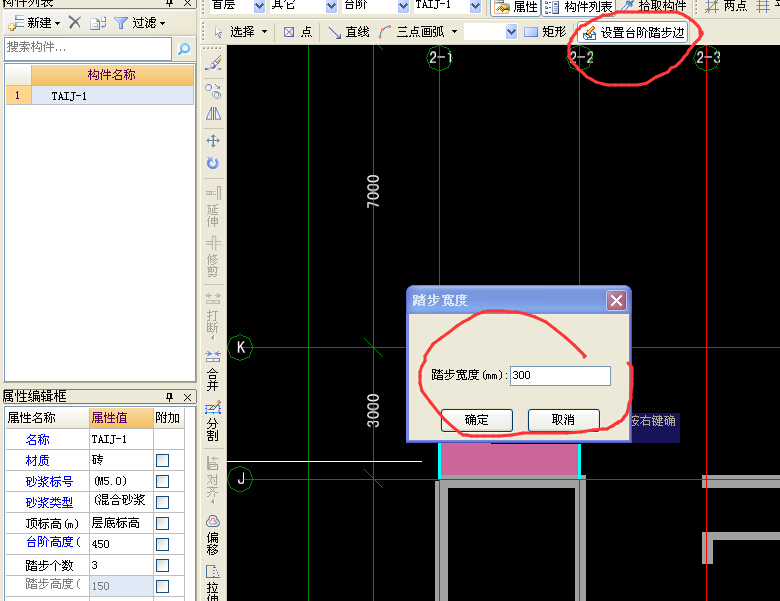Select TAIJ-1 row in component list
780x601 pixels.
tap(112, 96)
